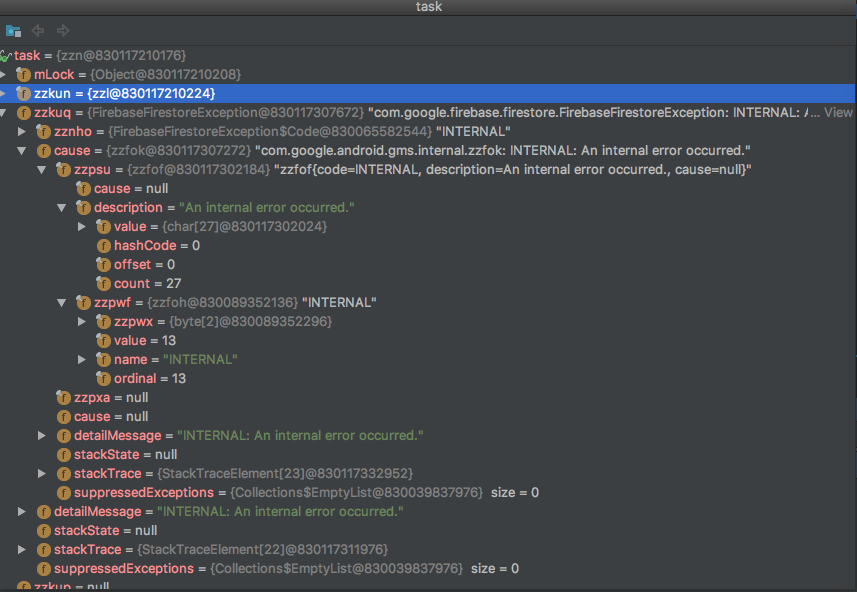857x592 pixels.
Task: Select the mLock Object row
Action: (428, 74)
